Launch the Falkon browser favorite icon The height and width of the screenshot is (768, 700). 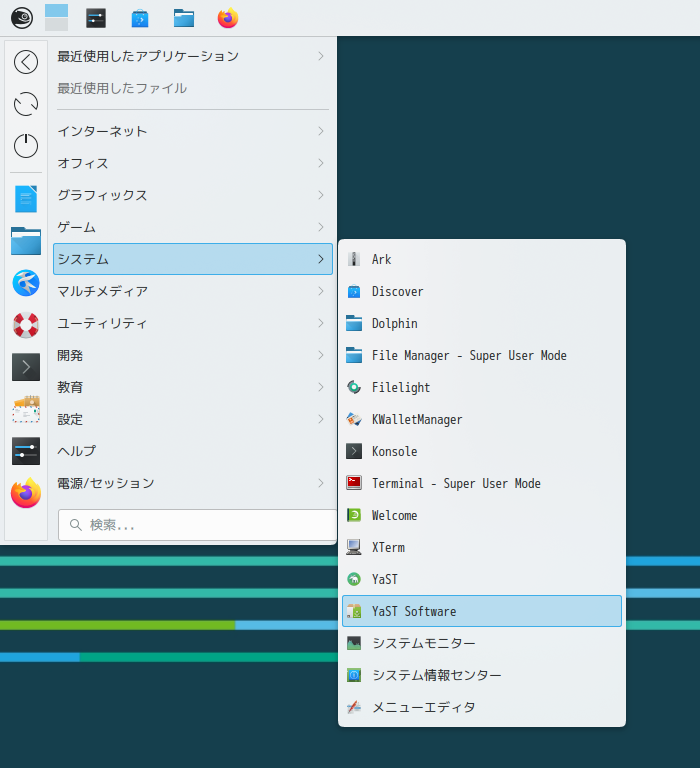tap(26, 283)
